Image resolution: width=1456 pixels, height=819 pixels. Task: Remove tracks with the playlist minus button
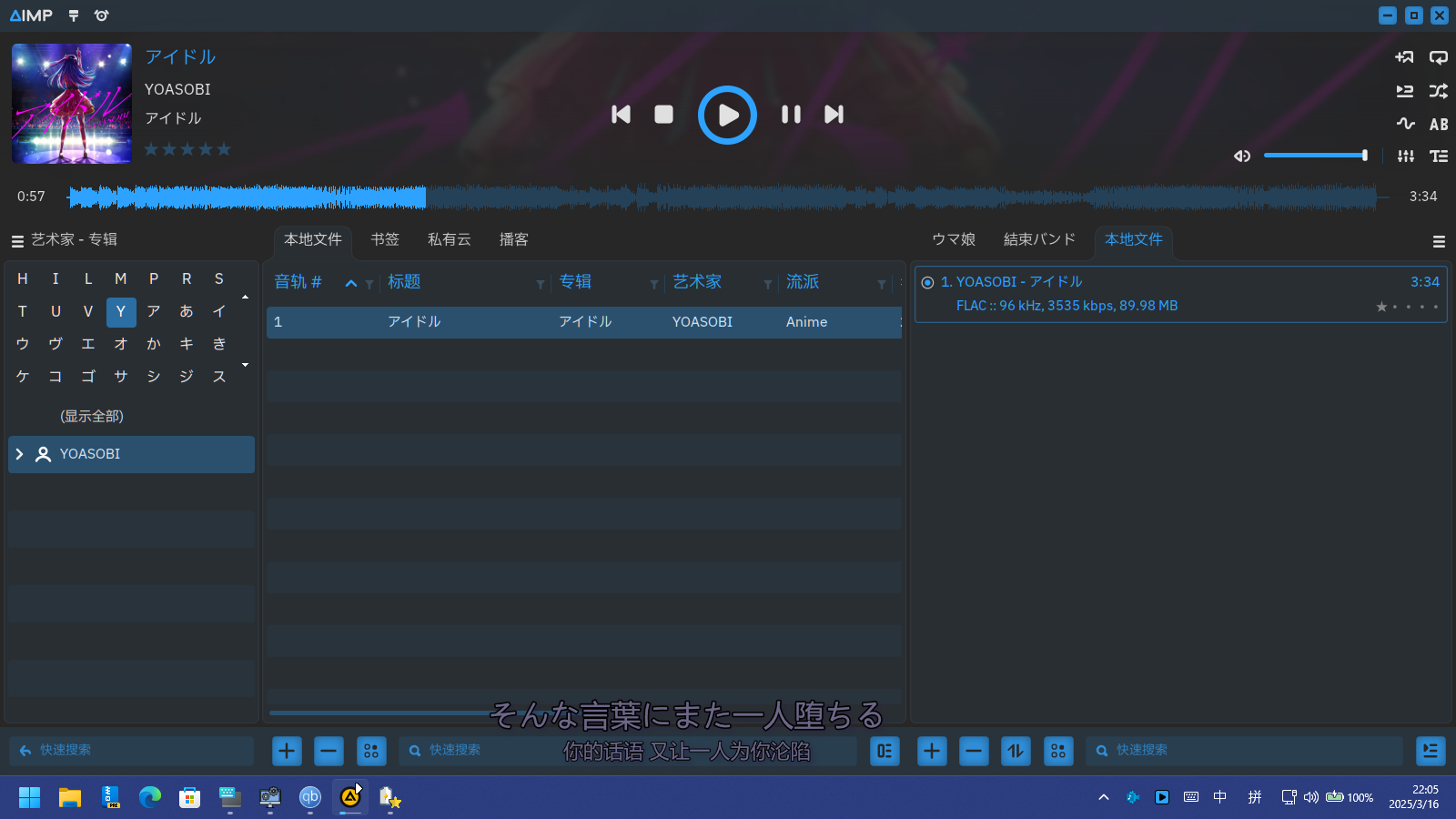tap(974, 751)
